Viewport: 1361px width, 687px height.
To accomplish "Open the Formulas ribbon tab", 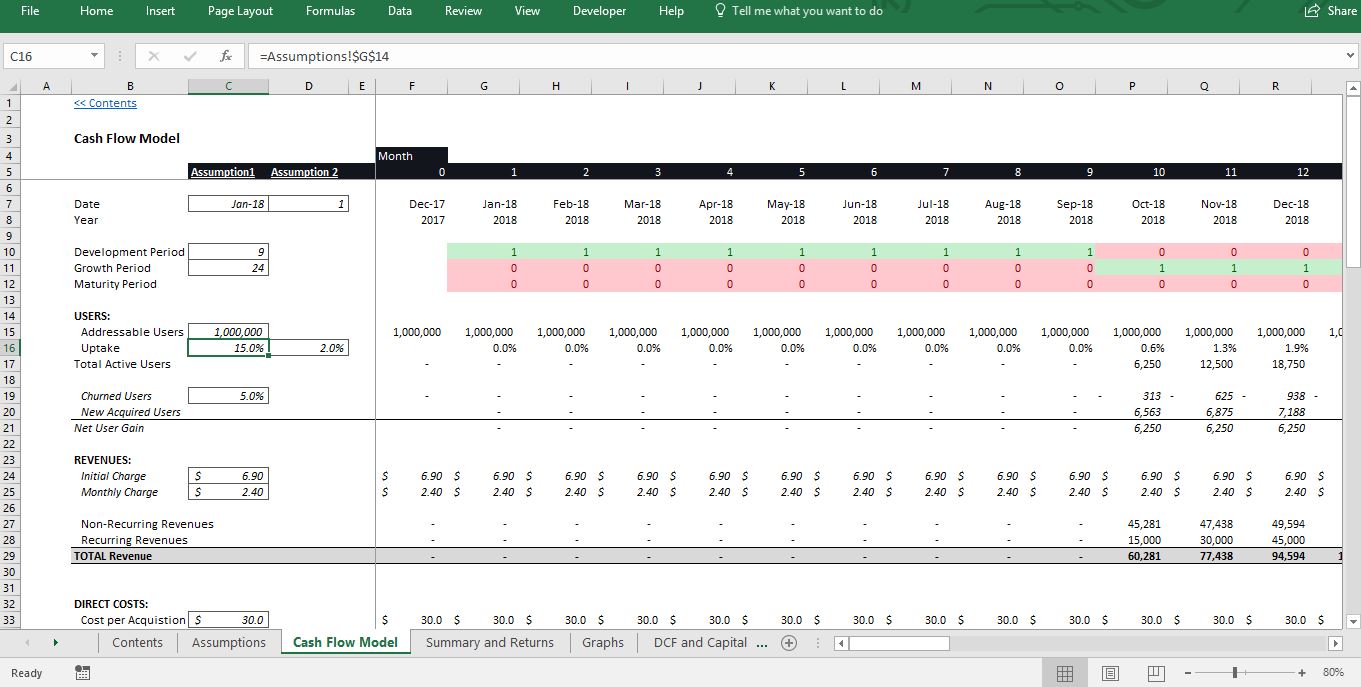I will click(330, 11).
